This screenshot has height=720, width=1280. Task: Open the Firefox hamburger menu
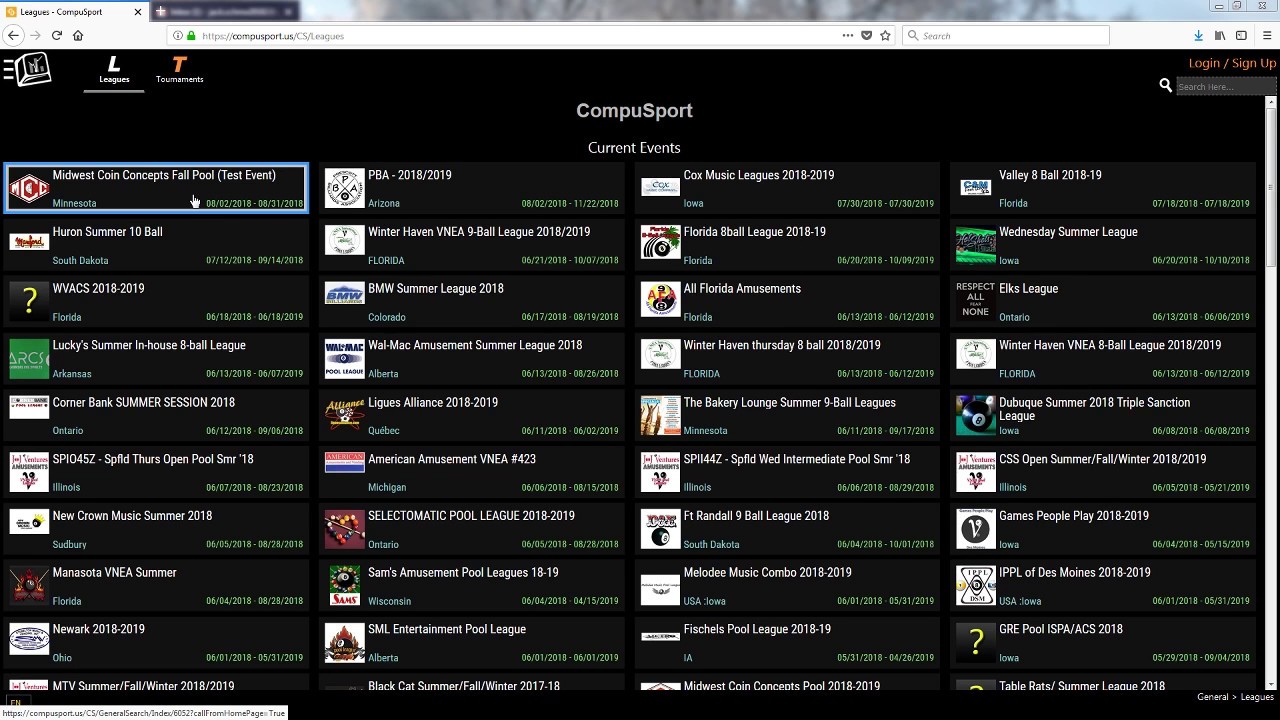point(1266,35)
